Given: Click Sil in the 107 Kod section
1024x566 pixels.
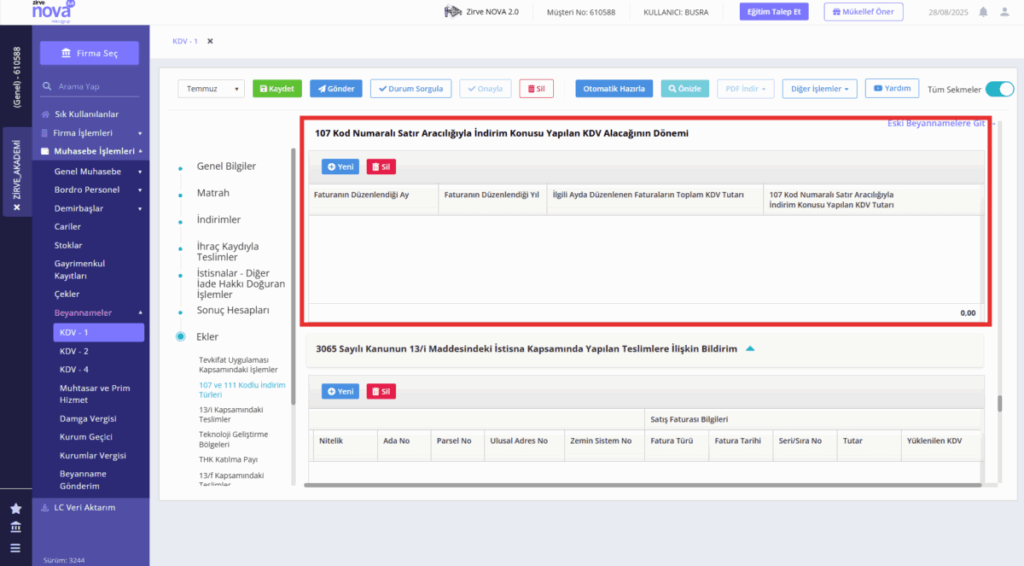Looking at the screenshot, I should tap(381, 166).
